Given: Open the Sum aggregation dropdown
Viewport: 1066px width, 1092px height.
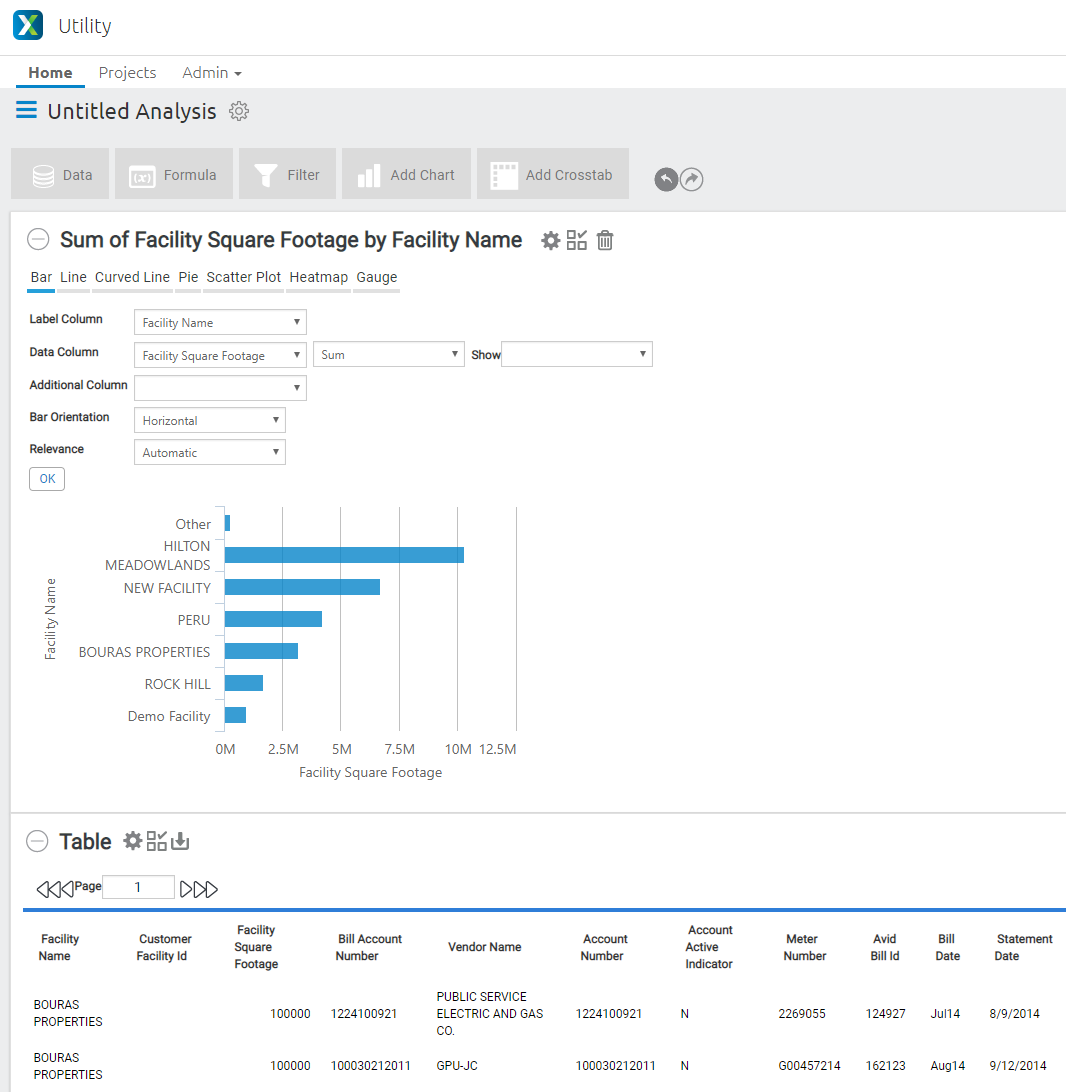Looking at the screenshot, I should (389, 354).
